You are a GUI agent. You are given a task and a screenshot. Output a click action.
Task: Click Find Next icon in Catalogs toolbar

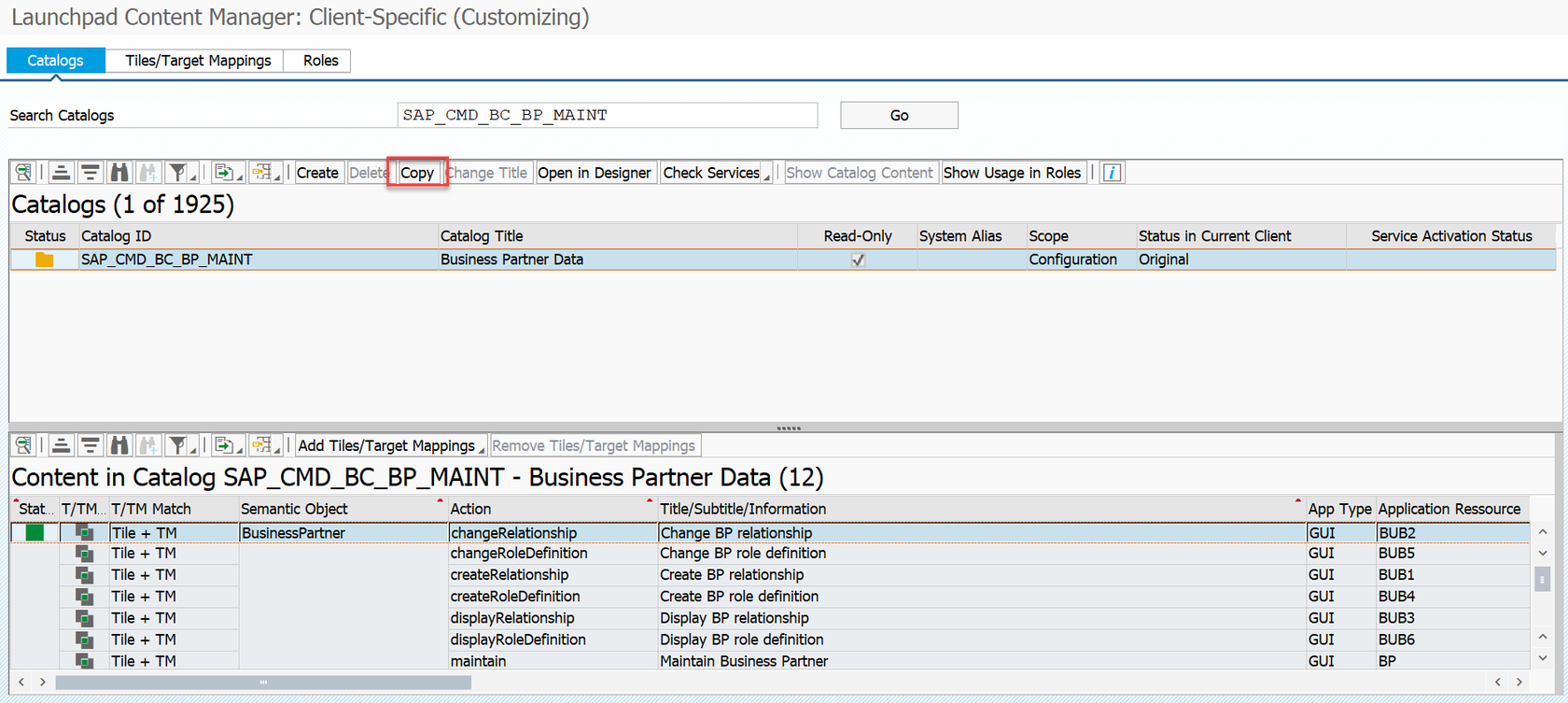point(147,173)
